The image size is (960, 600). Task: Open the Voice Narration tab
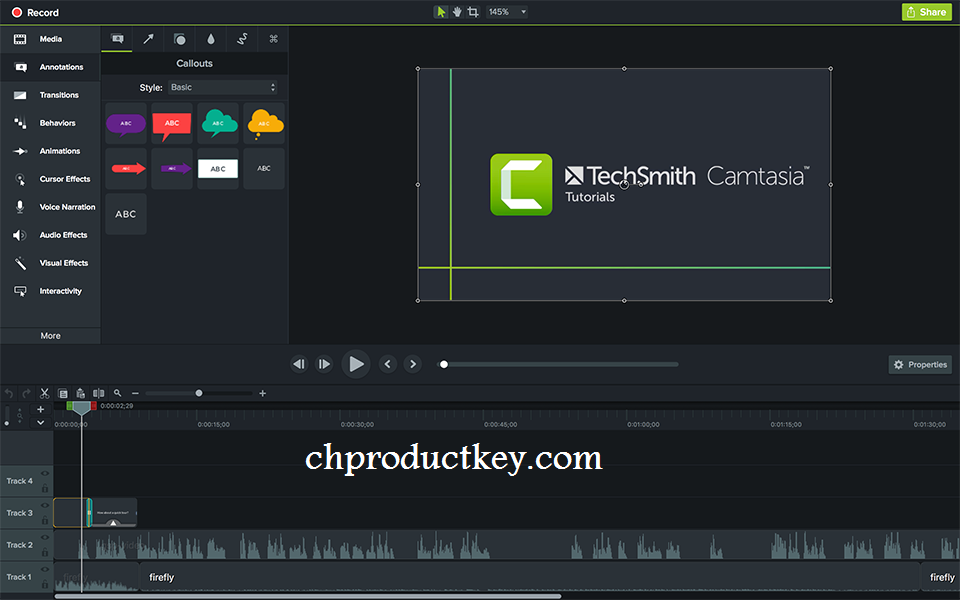click(50, 207)
